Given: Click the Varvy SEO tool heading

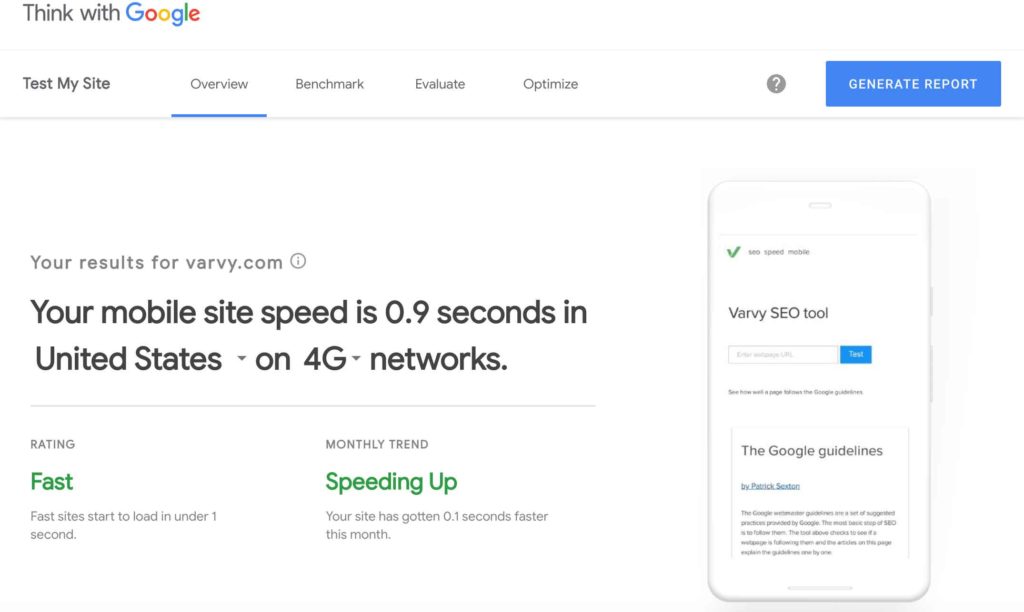Looking at the screenshot, I should click(778, 313).
